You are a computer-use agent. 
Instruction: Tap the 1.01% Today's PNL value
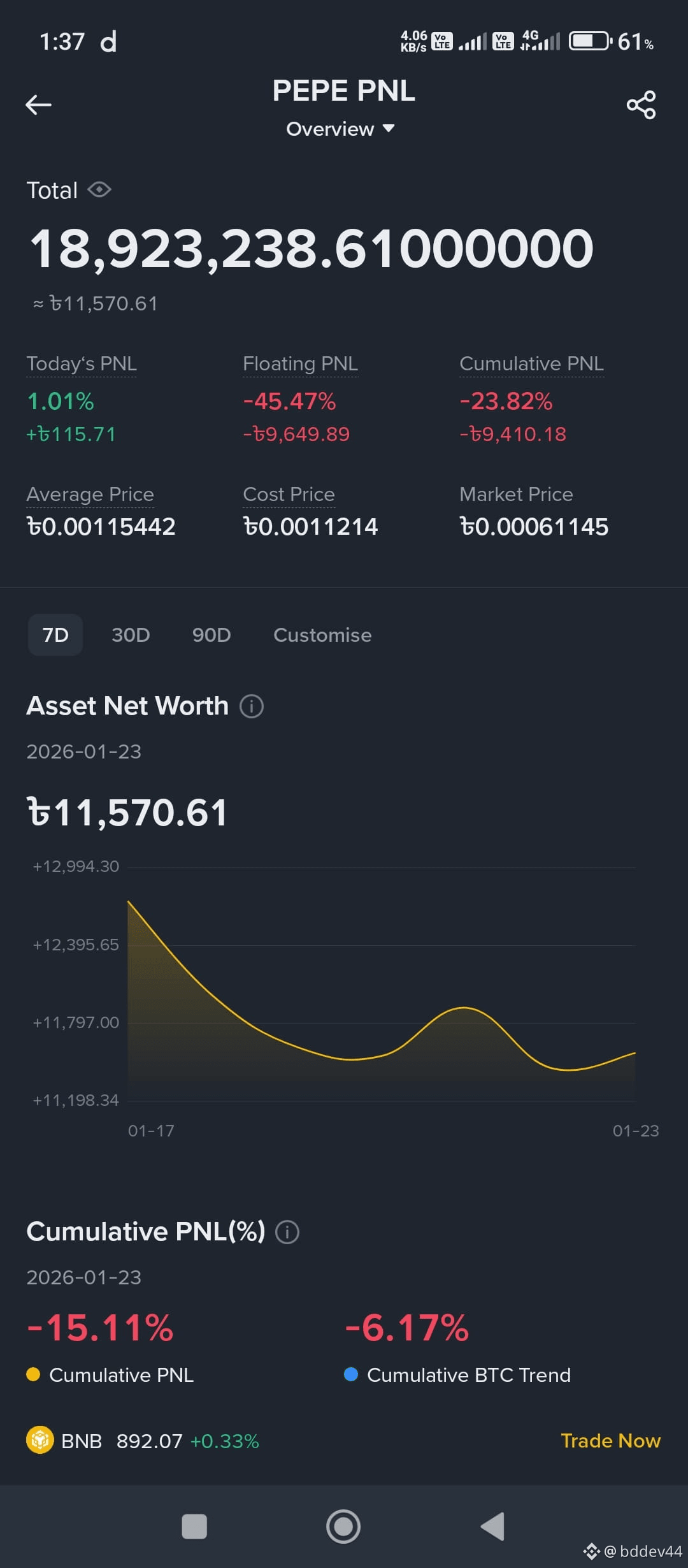(x=61, y=402)
